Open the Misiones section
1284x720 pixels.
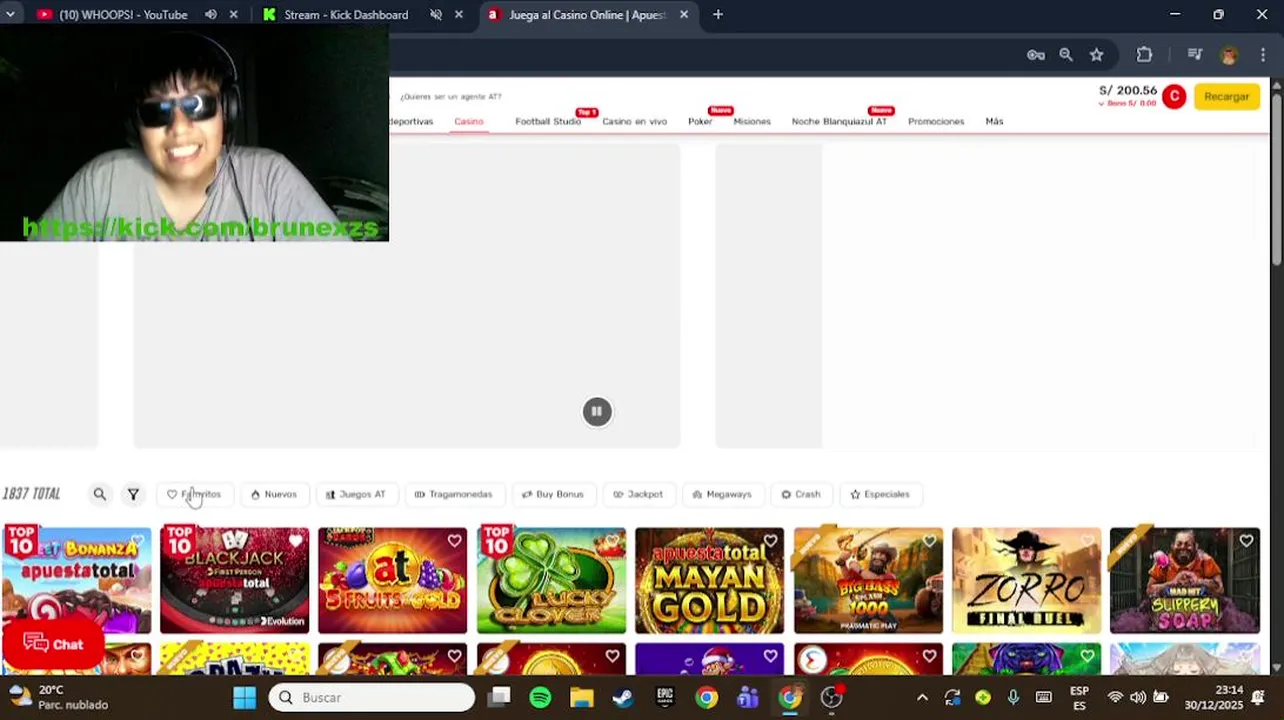click(x=752, y=121)
